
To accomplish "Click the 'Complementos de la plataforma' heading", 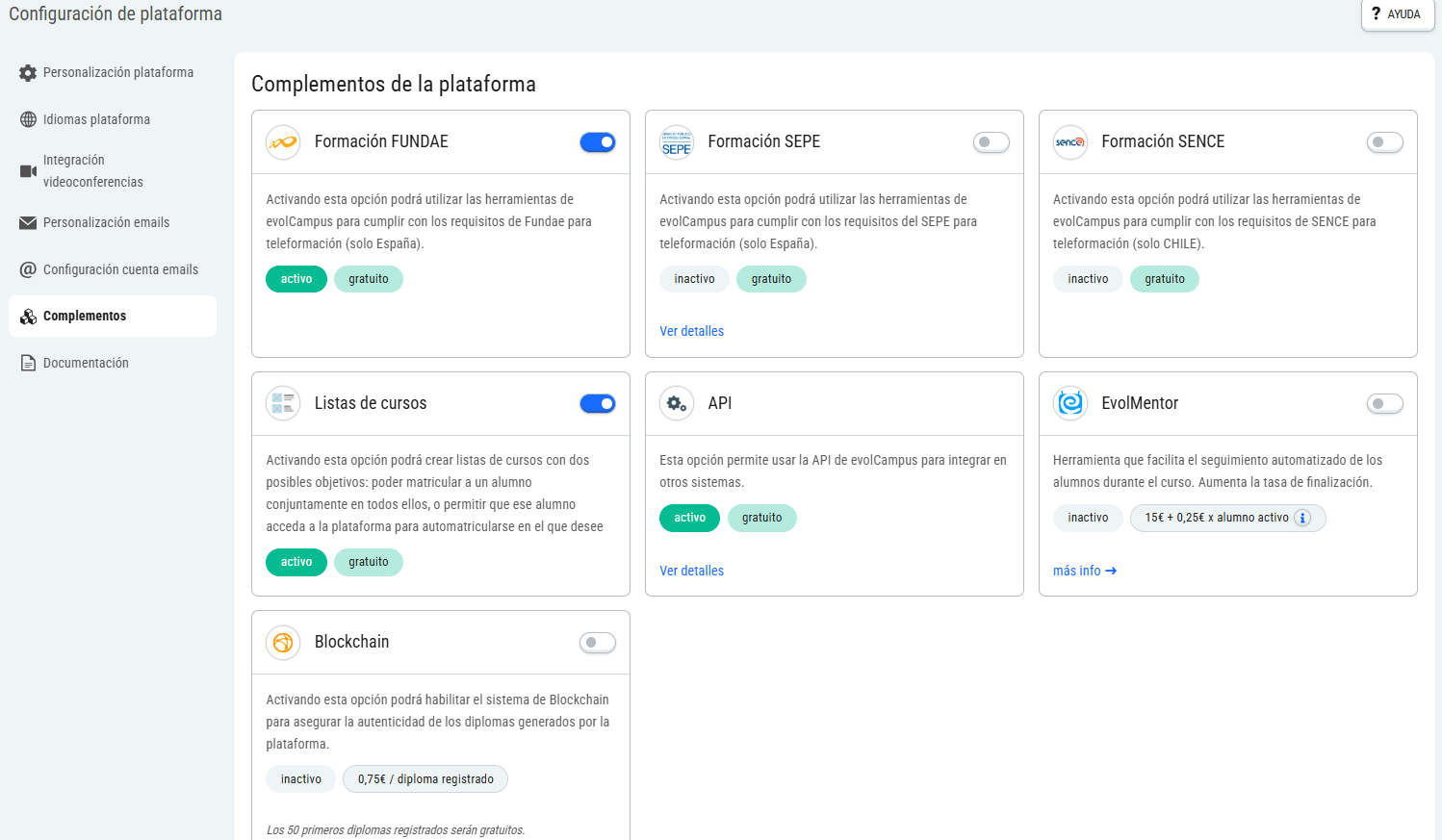I will click(394, 84).
